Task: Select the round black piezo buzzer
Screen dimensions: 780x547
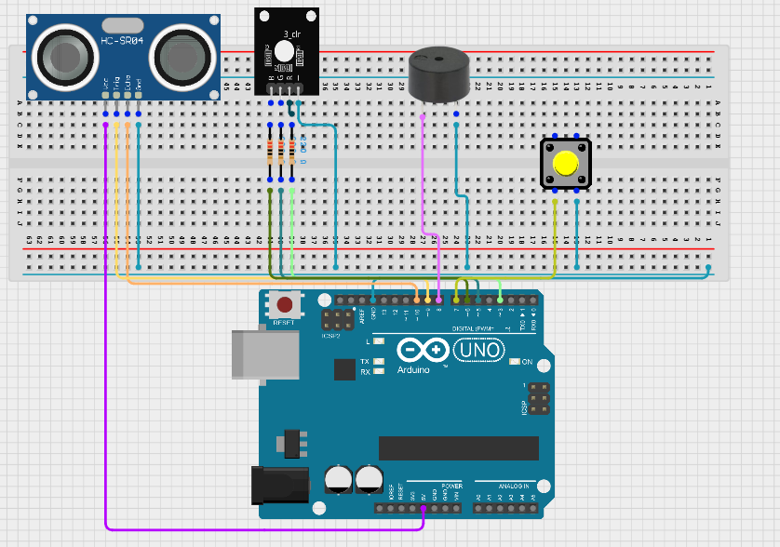Action: [439, 75]
